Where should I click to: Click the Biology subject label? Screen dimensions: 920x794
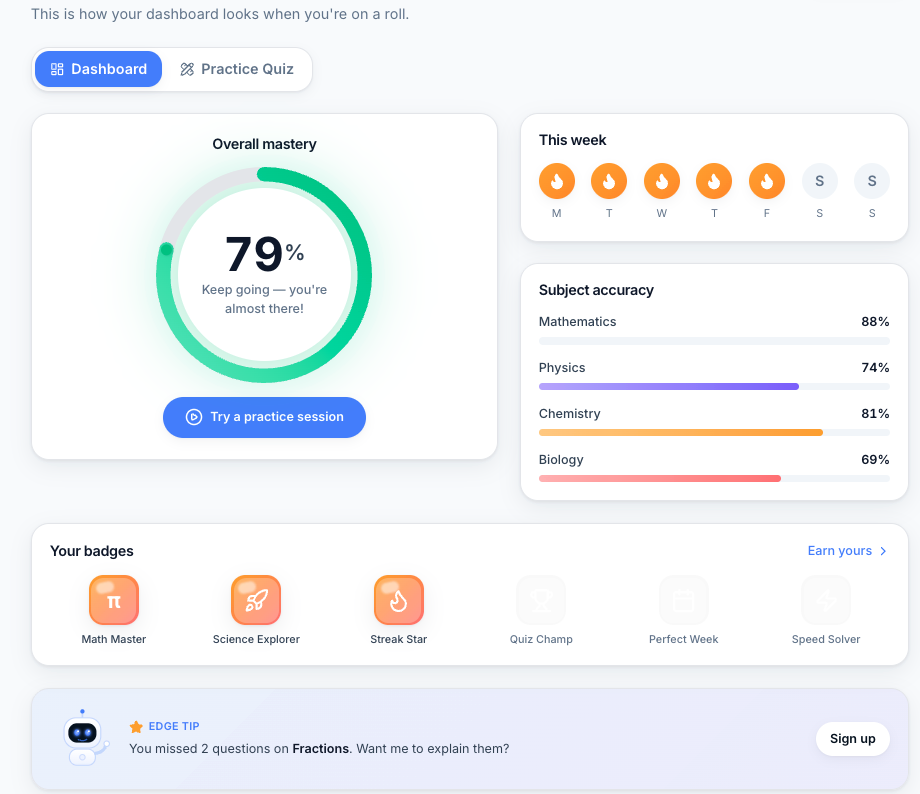[561, 459]
